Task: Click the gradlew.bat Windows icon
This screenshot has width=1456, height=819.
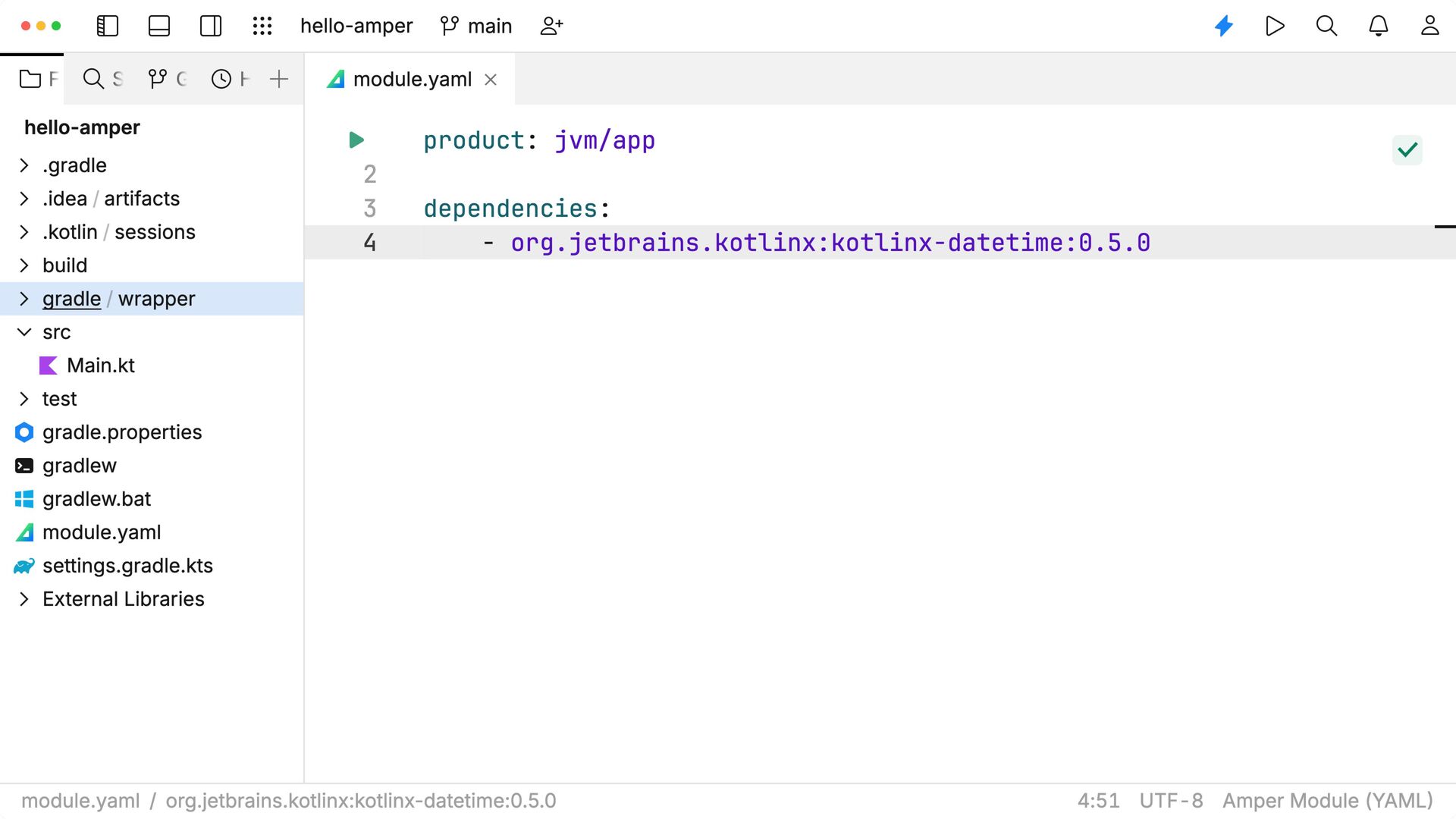Action: [x=24, y=499]
